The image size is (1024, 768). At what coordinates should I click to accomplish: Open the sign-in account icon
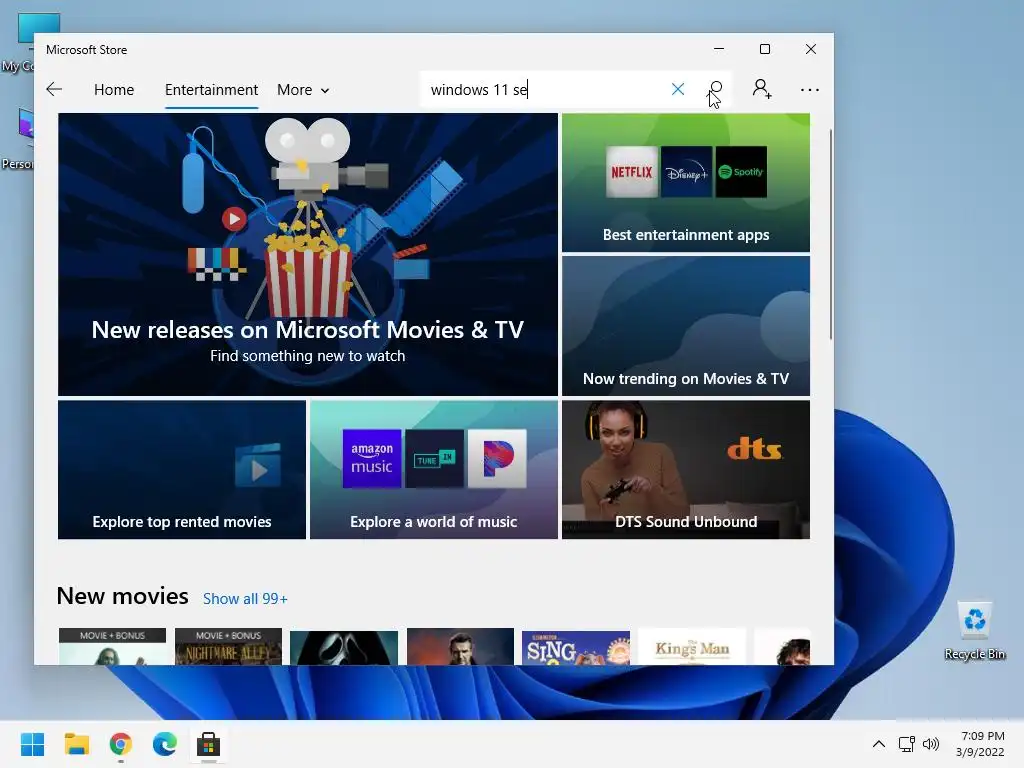pyautogui.click(x=761, y=89)
